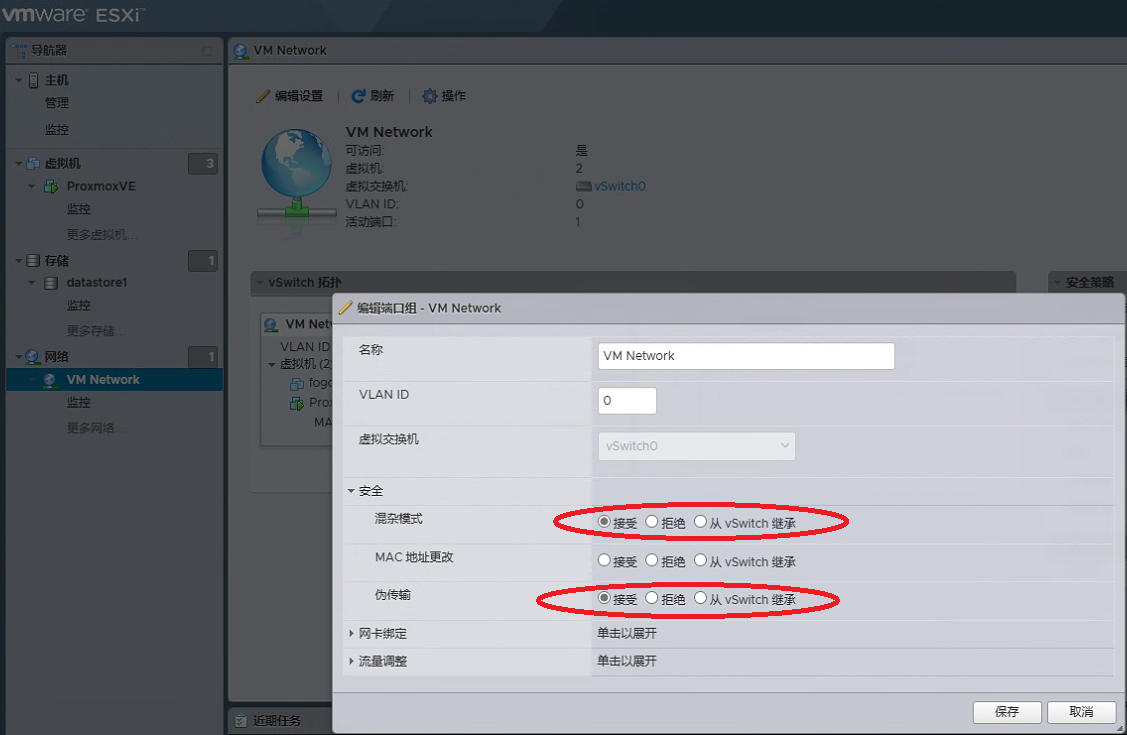Open More storage (更多存储) entry
Viewport: 1127px width, 735px height.
tap(96, 331)
